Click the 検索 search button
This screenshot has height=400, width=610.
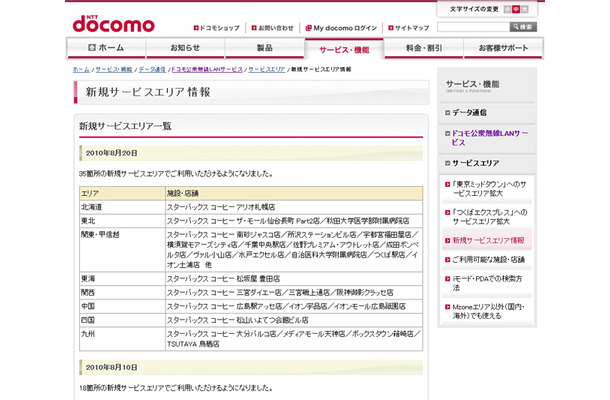coord(523,27)
